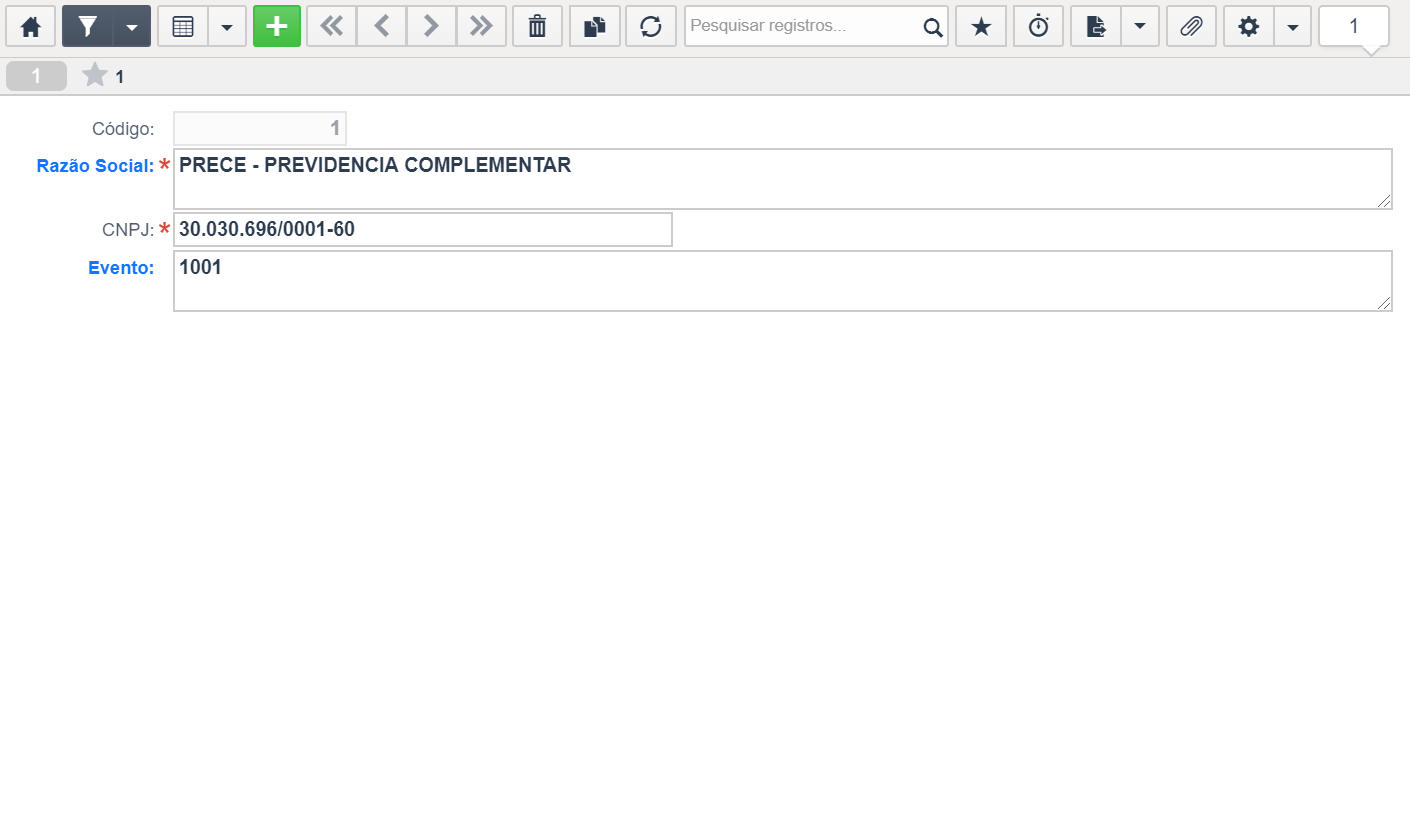Open the filter funnel button
Image resolution: width=1410 pixels, height=838 pixels.
pyautogui.click(x=88, y=27)
